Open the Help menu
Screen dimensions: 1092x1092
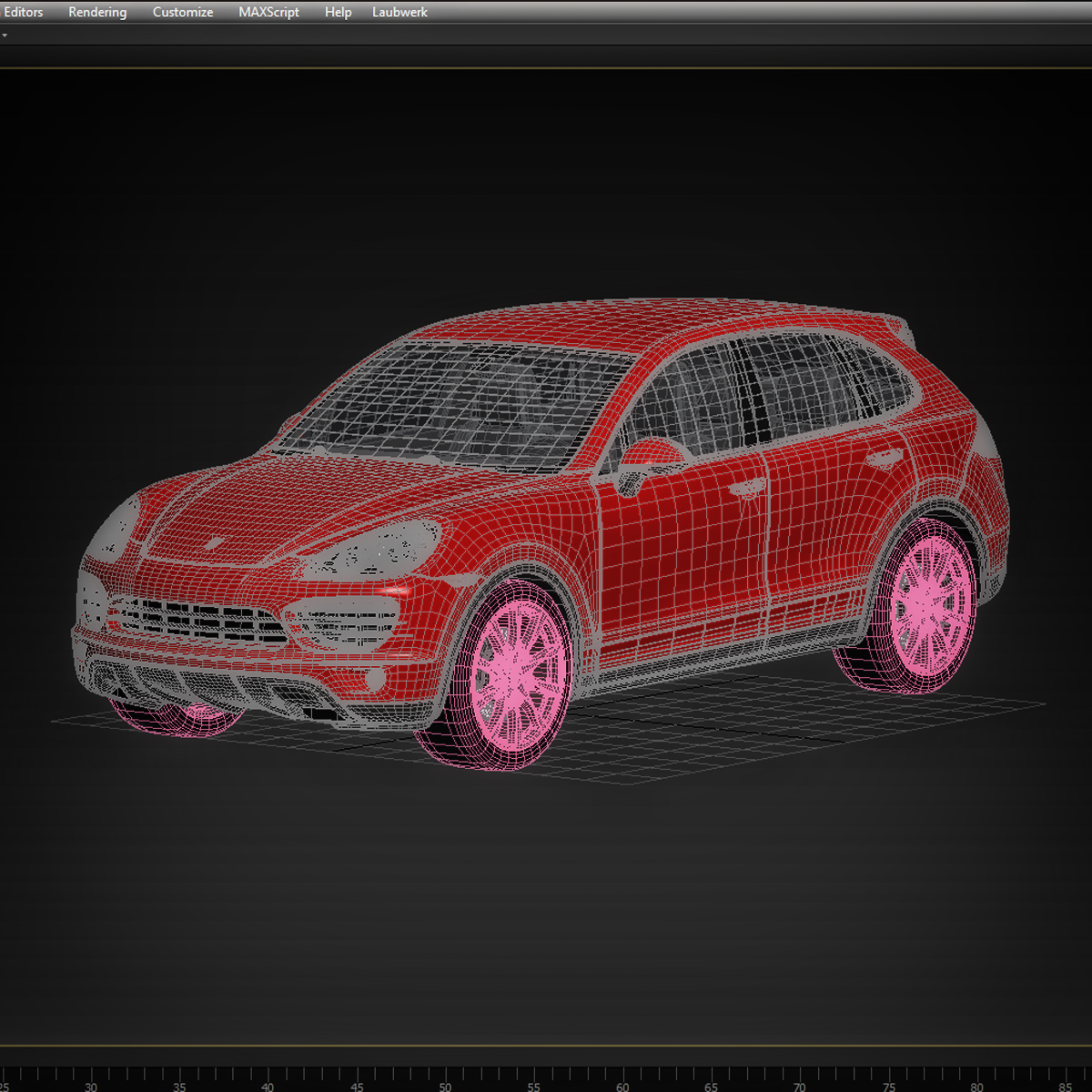(338, 12)
